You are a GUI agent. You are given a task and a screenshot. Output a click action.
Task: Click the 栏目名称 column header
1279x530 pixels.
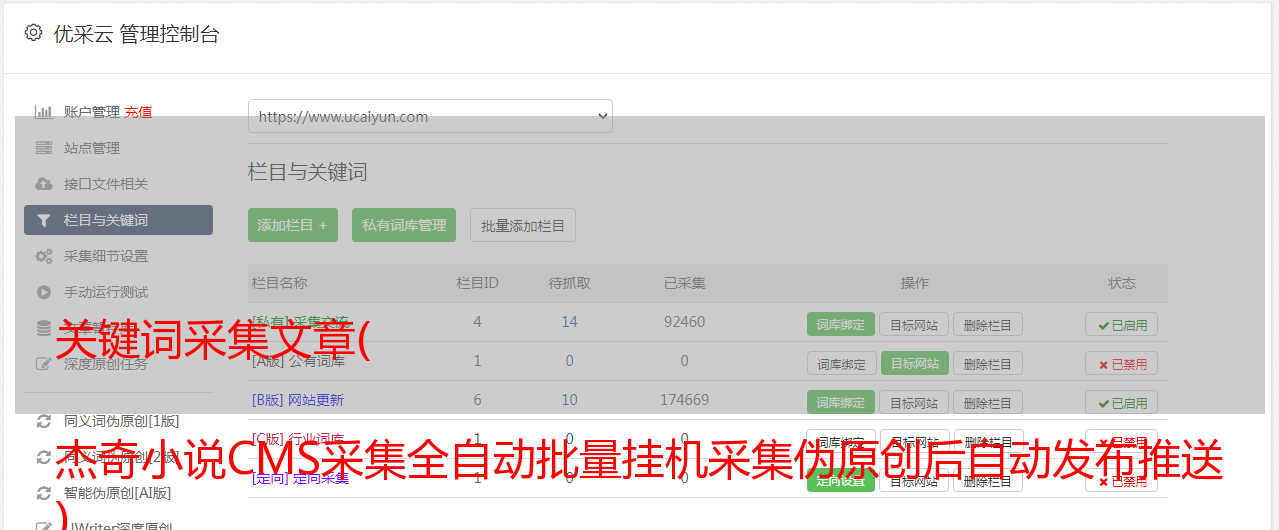(x=279, y=283)
